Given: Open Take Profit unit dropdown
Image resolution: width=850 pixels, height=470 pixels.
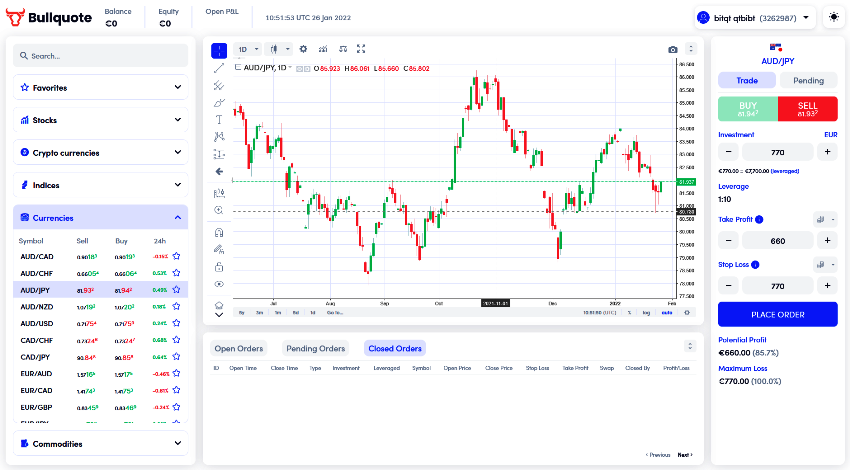Looking at the screenshot, I should (x=826, y=220).
